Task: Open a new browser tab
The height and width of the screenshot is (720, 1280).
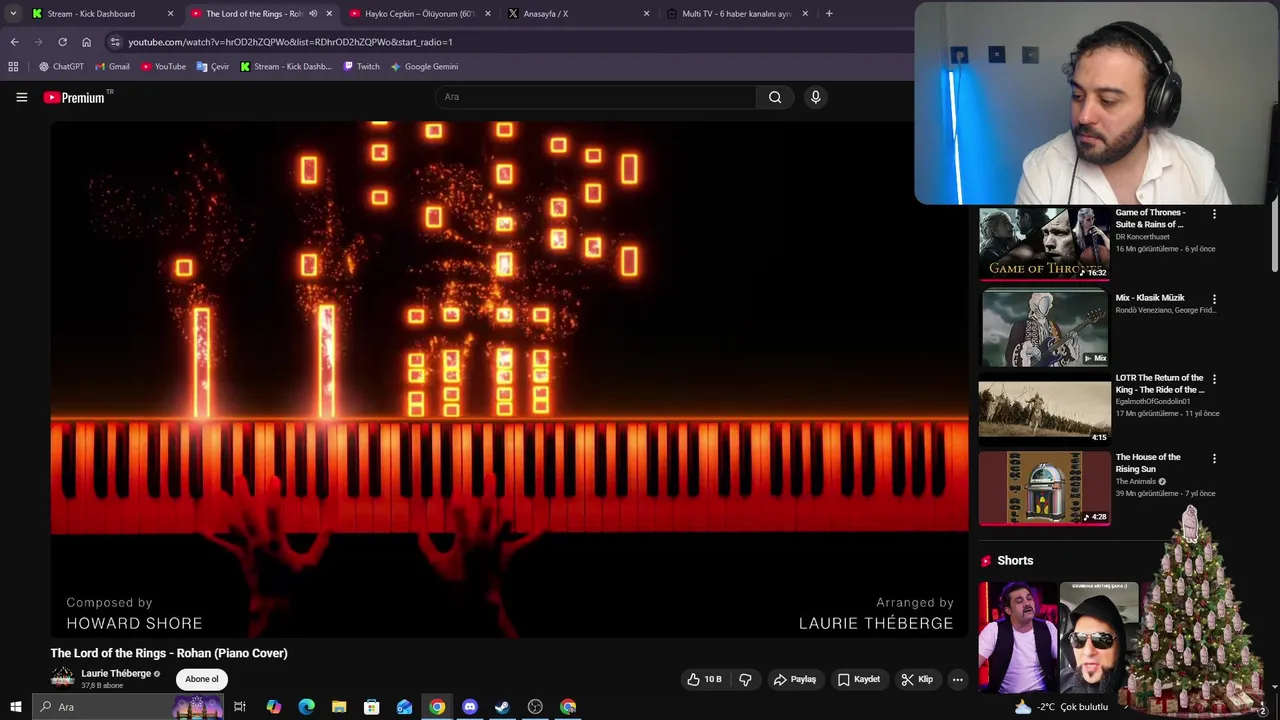Action: (x=829, y=14)
